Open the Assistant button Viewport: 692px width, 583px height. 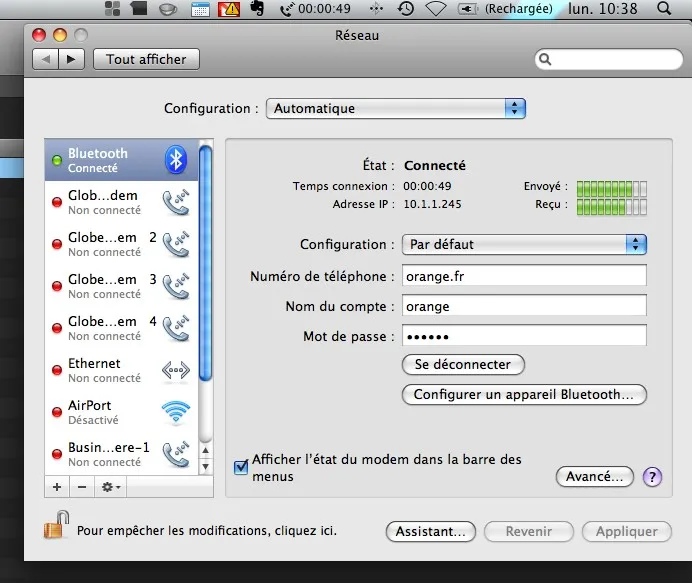pos(431,531)
